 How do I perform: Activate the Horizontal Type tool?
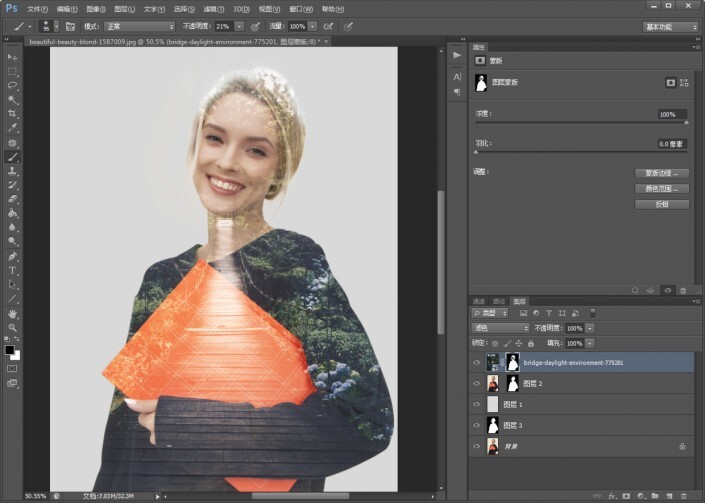[x=13, y=270]
